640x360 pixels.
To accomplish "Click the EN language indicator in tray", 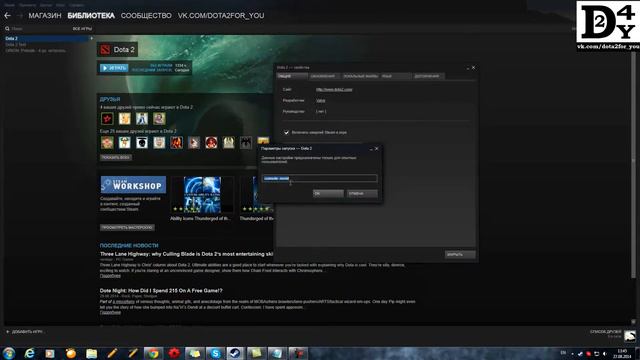I will (563, 353).
